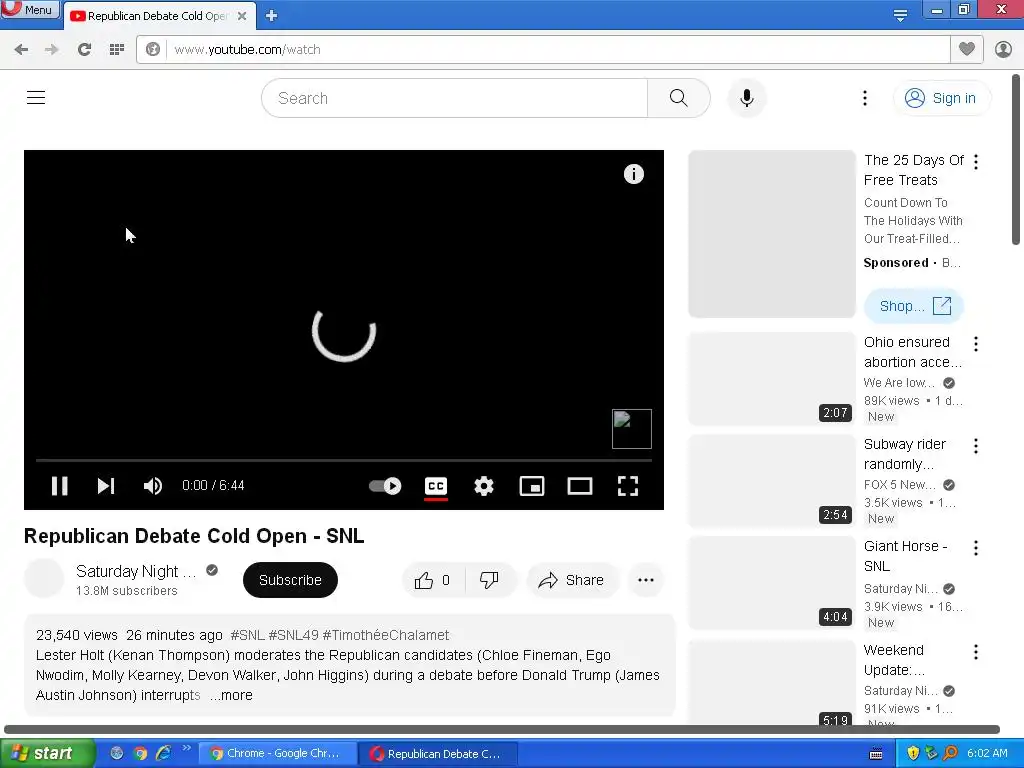The image size is (1024, 768).
Task: Open the #SNL hashtag link
Action: (x=248, y=635)
